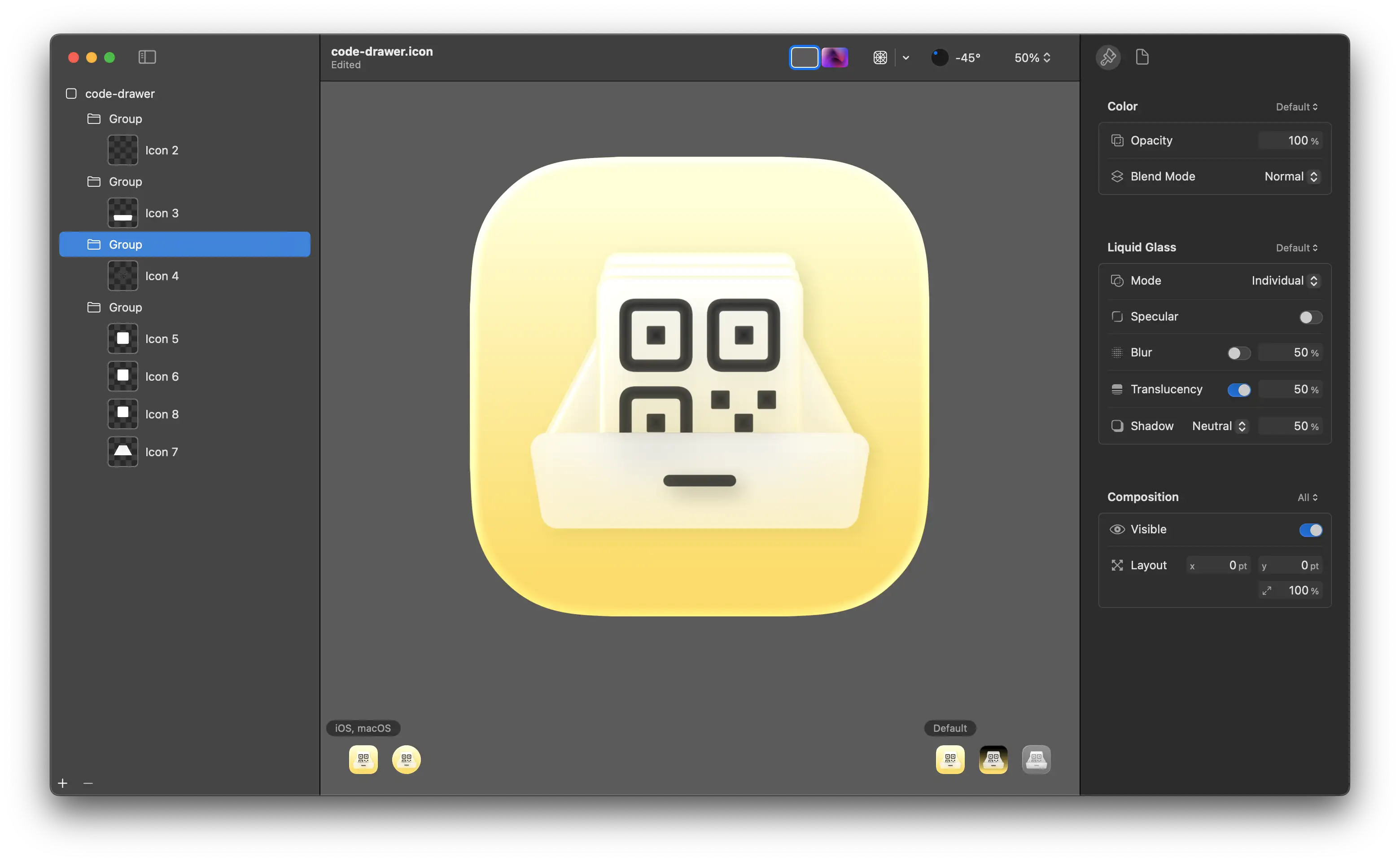Click the Liquid Glass Mode icon
1400x862 pixels.
click(1117, 281)
